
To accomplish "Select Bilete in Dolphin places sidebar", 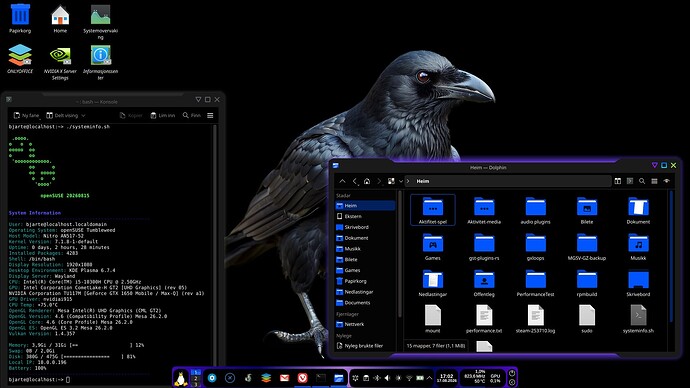I will [365, 260].
